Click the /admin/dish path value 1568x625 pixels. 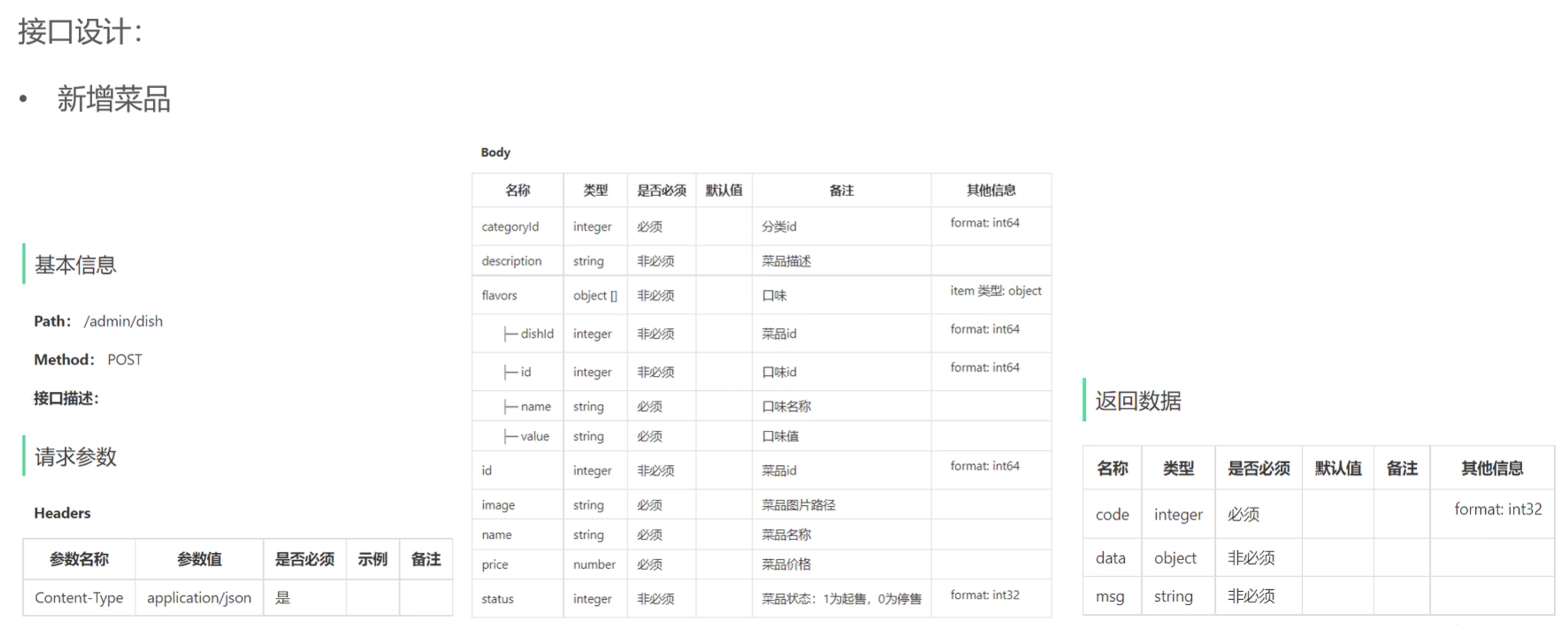pyautogui.click(x=123, y=321)
